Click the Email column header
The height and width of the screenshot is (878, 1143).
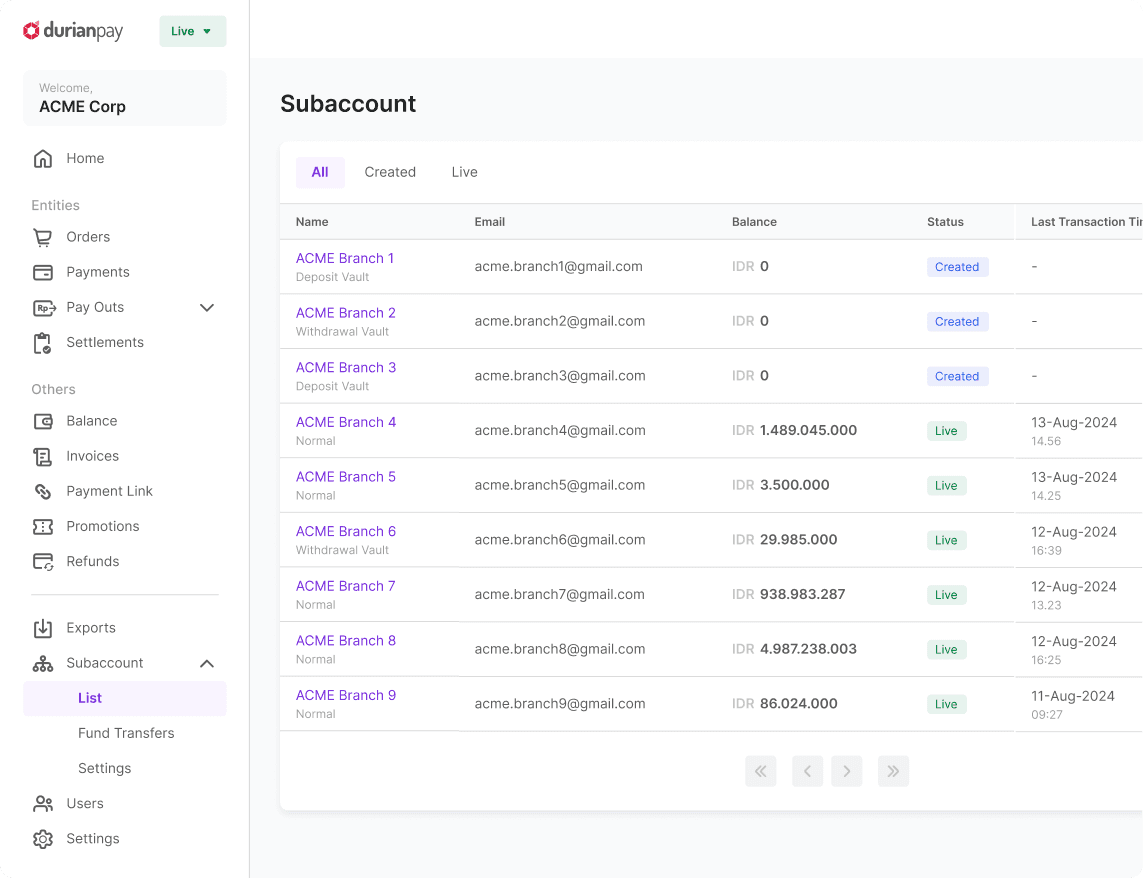tap(490, 222)
